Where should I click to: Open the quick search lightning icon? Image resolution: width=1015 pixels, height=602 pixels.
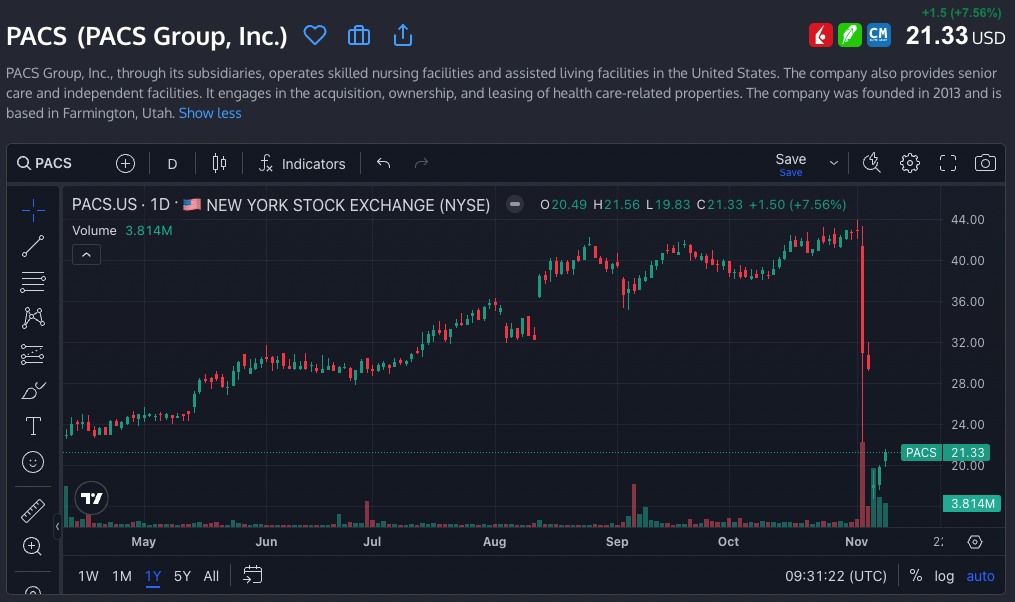(872, 163)
